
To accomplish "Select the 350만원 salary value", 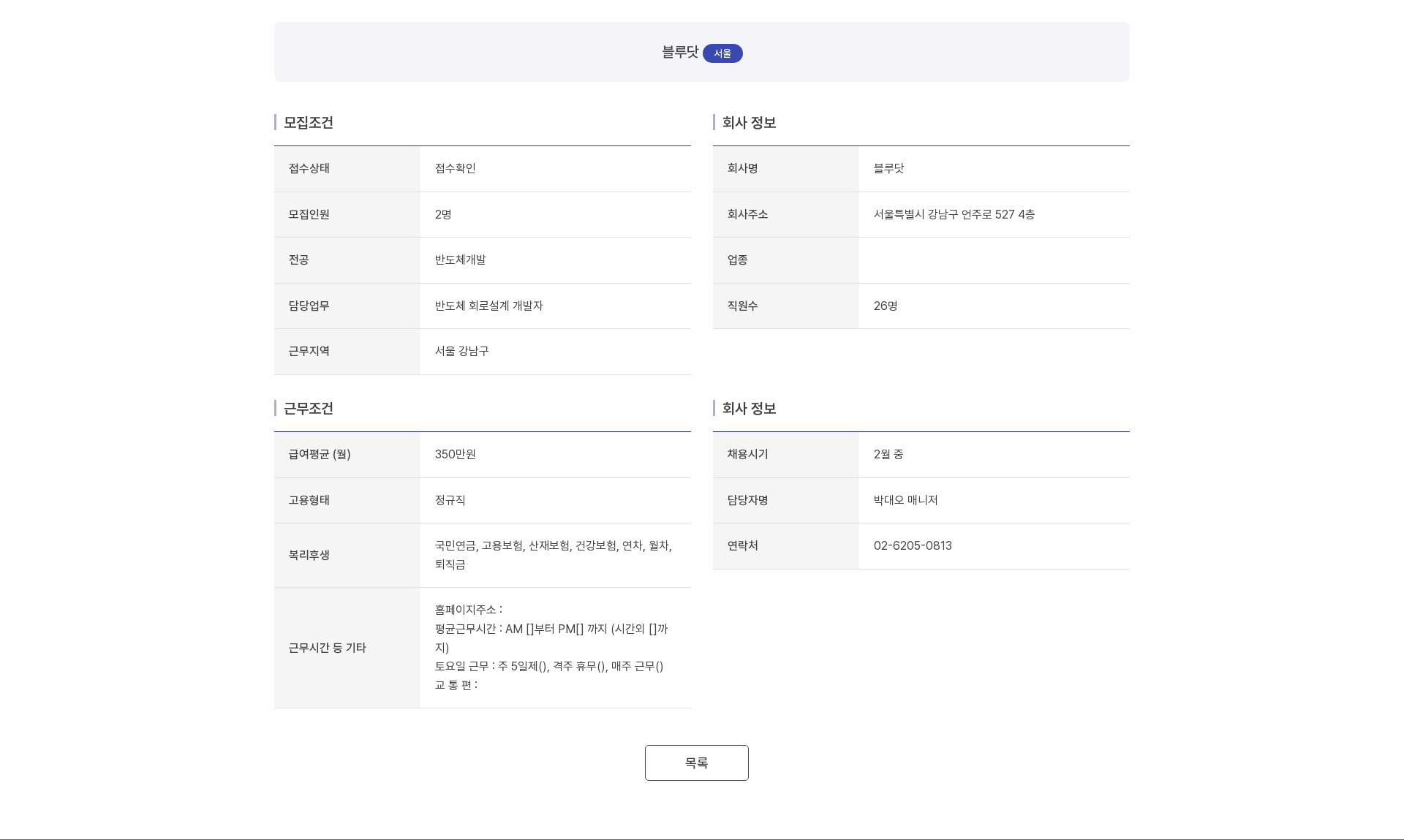I will 455,454.
